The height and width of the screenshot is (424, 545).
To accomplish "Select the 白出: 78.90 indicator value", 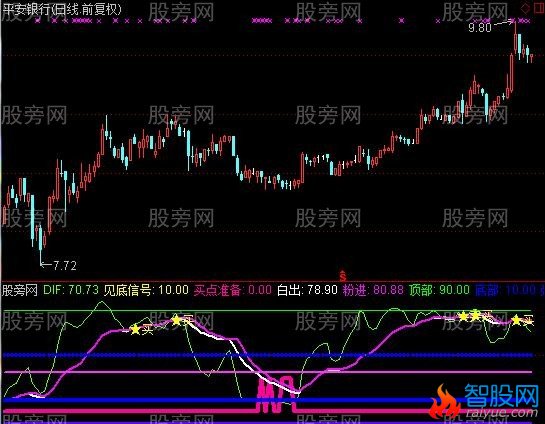I will (307, 290).
